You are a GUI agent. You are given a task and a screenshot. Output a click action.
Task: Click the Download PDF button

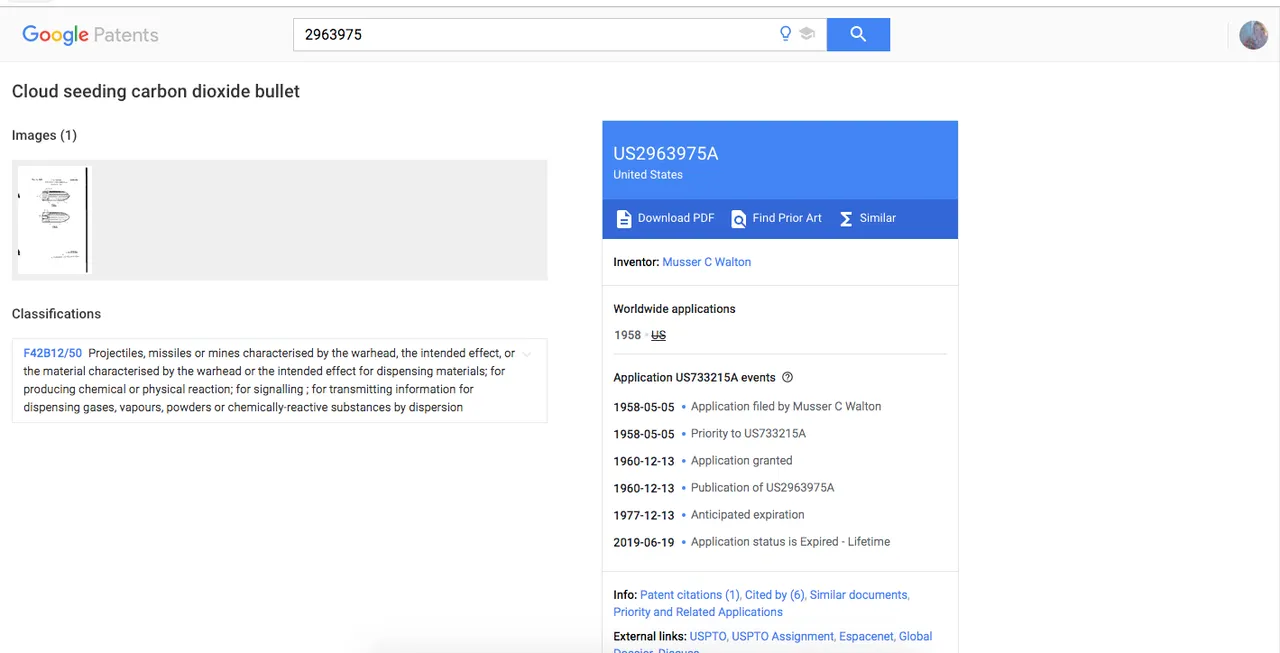[x=665, y=218]
